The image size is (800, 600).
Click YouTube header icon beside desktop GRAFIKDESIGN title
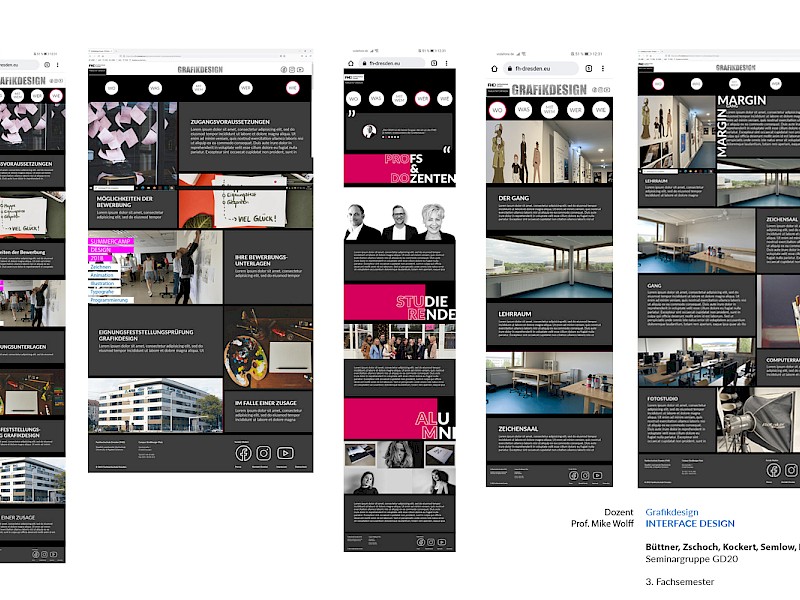300,69
